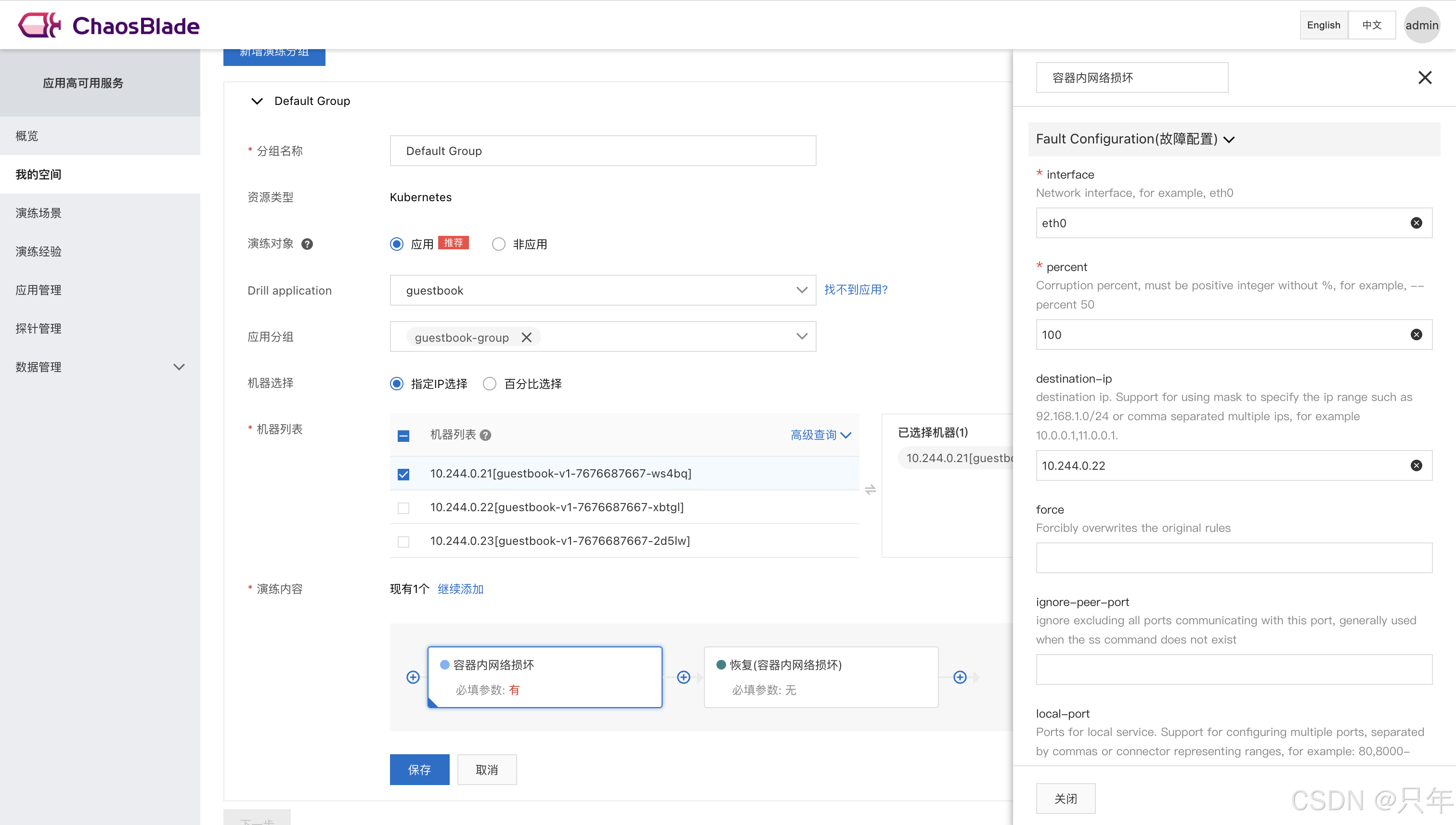
Task: Click the 继续添加 link
Action: [x=460, y=589]
